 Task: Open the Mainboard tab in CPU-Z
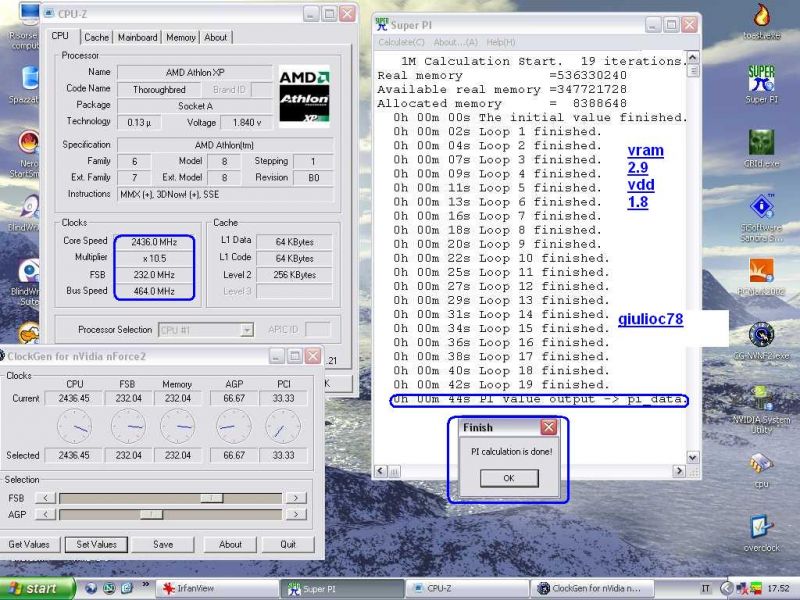pyautogui.click(x=137, y=37)
